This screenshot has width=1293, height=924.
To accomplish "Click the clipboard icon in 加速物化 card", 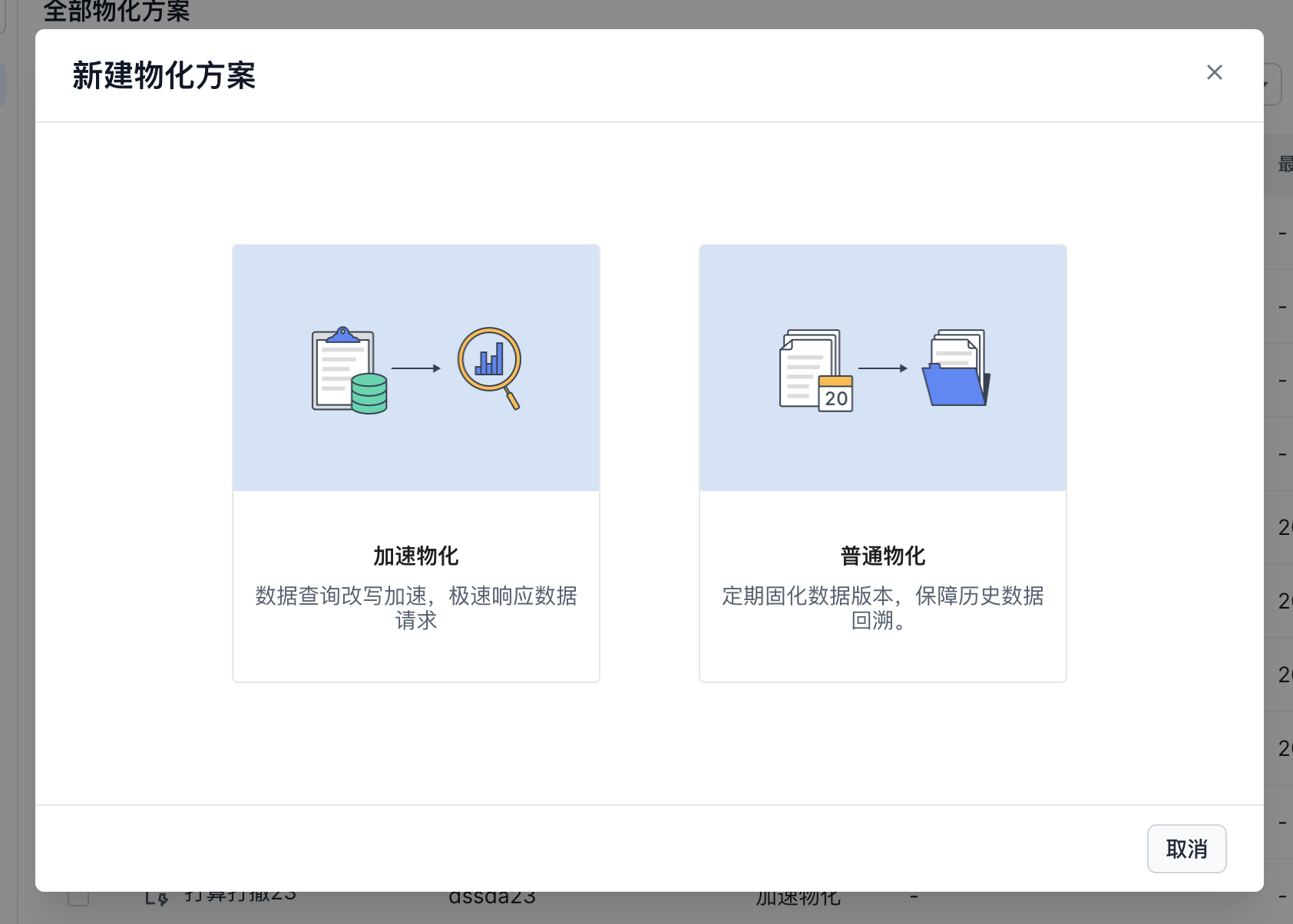I will point(338,365).
